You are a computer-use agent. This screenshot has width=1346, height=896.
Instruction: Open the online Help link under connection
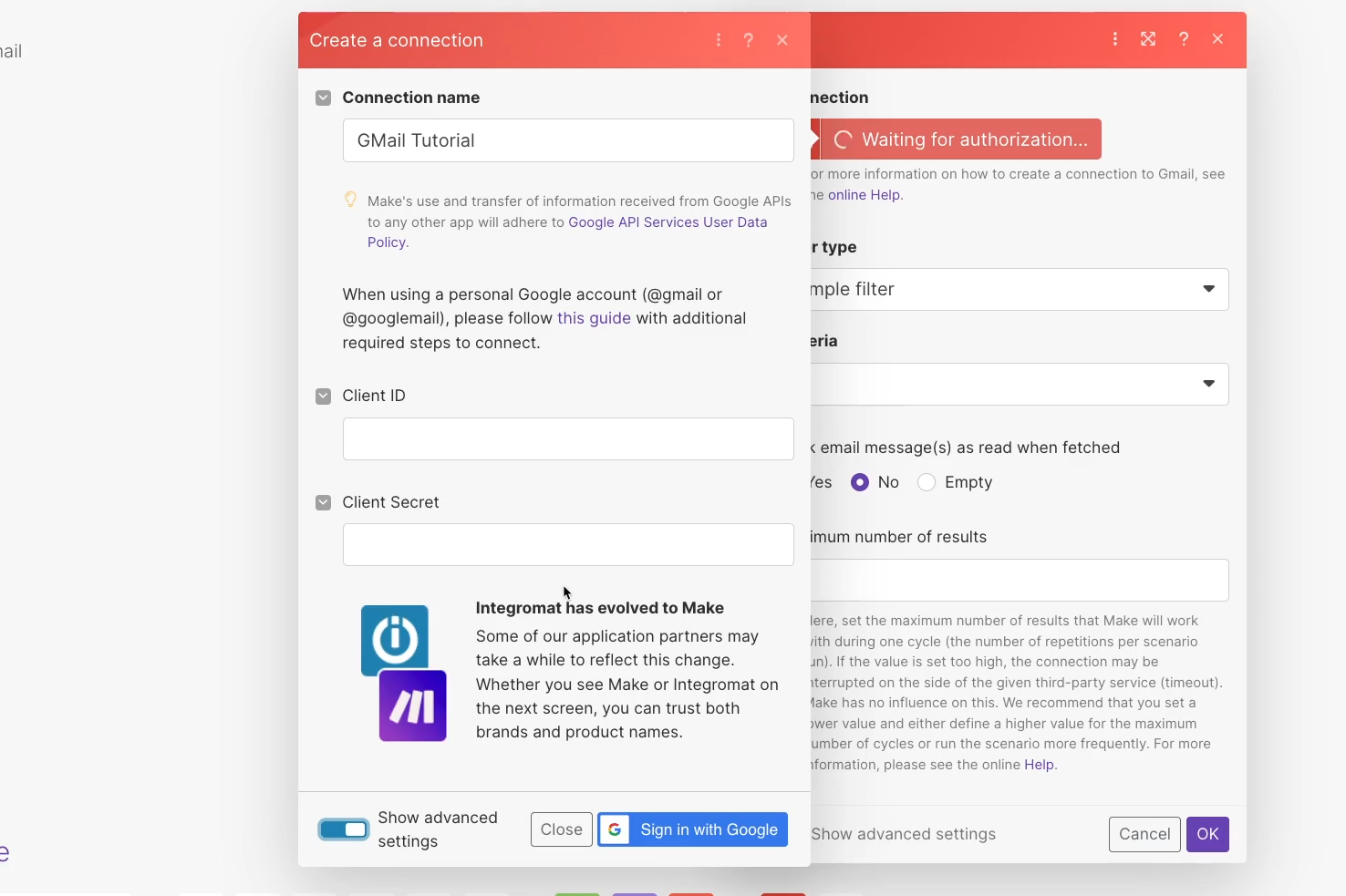pyautogui.click(x=864, y=195)
